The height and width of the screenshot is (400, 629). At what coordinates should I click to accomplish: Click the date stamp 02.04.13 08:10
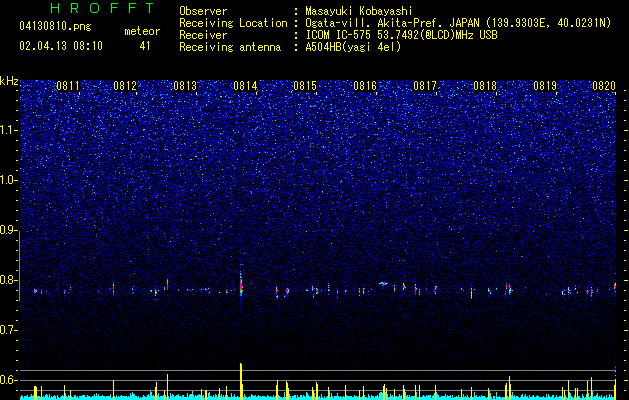(x=61, y=46)
